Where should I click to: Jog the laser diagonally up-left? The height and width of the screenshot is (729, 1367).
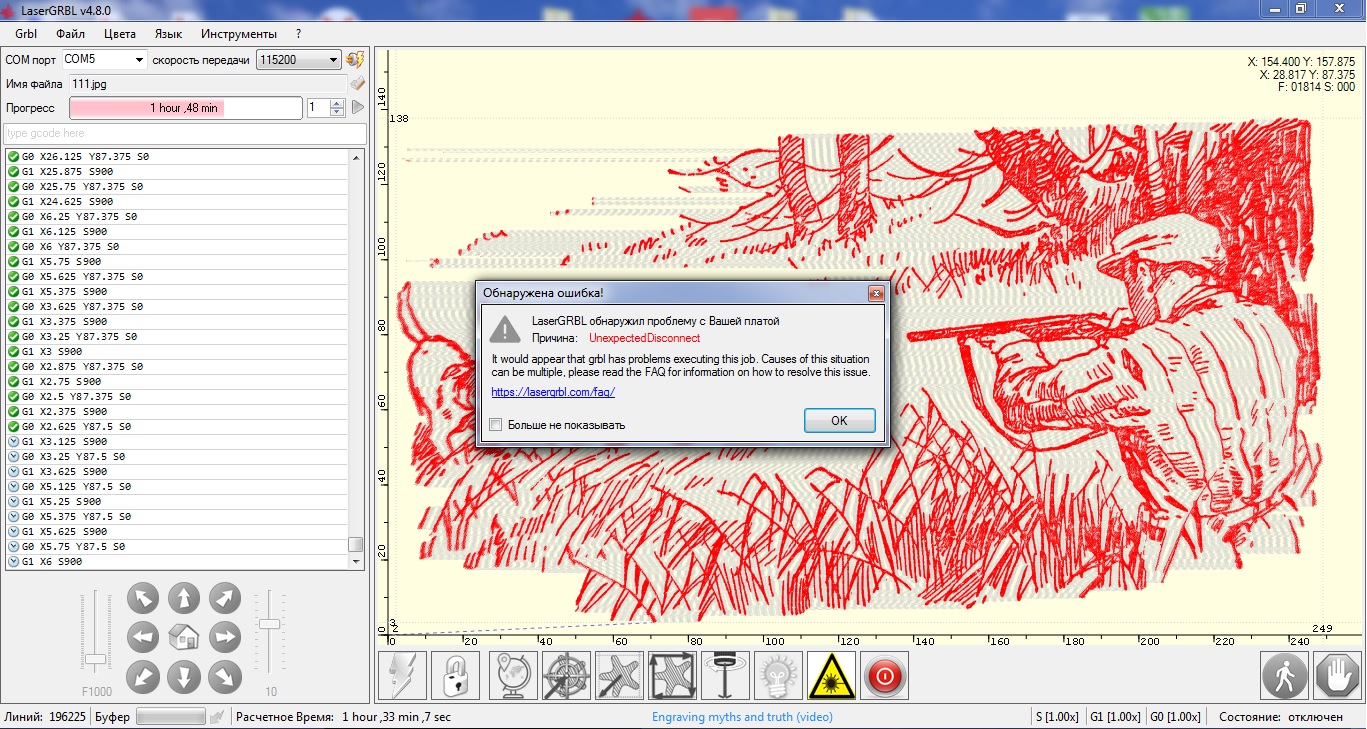(x=144, y=598)
